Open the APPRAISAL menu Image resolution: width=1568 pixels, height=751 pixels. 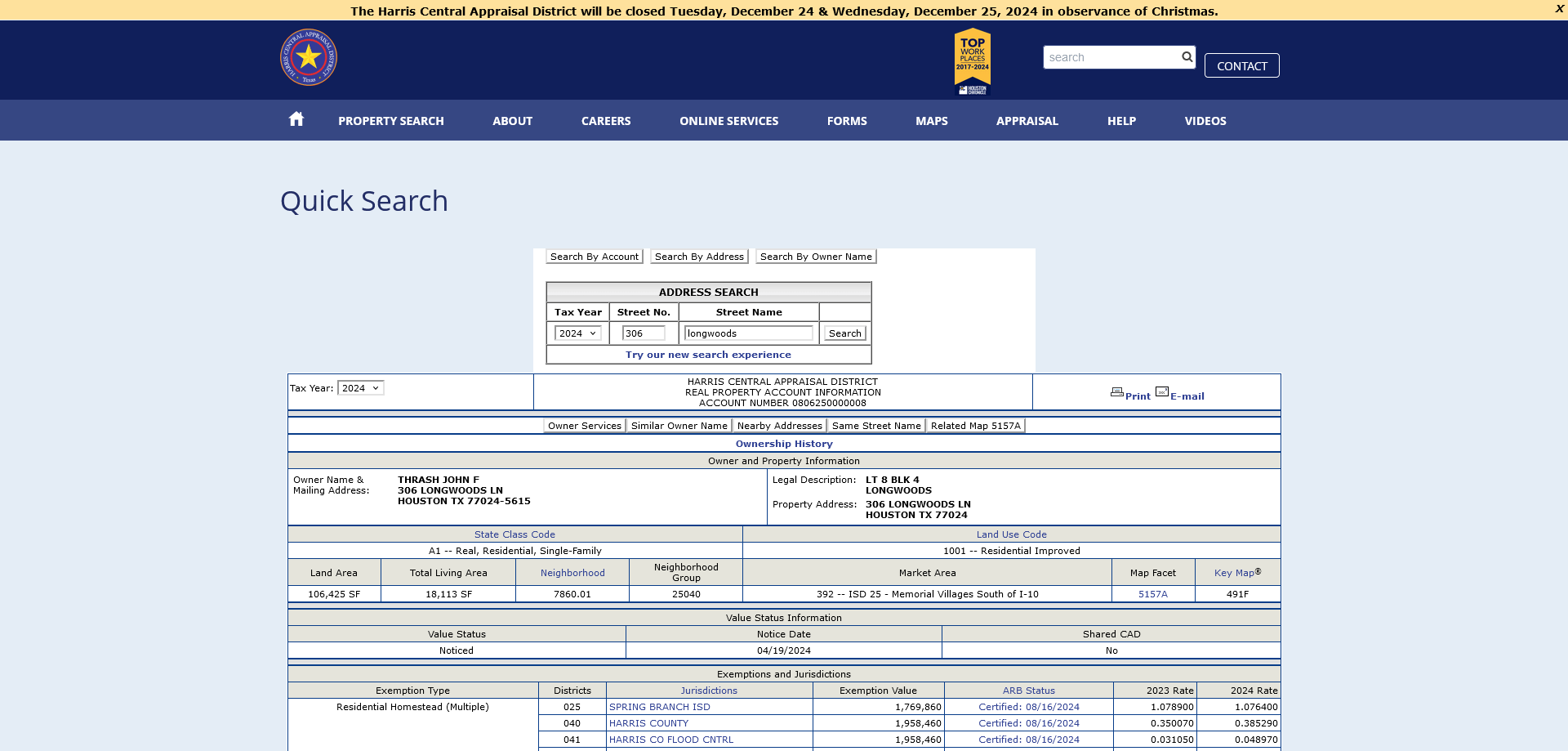coord(1027,121)
